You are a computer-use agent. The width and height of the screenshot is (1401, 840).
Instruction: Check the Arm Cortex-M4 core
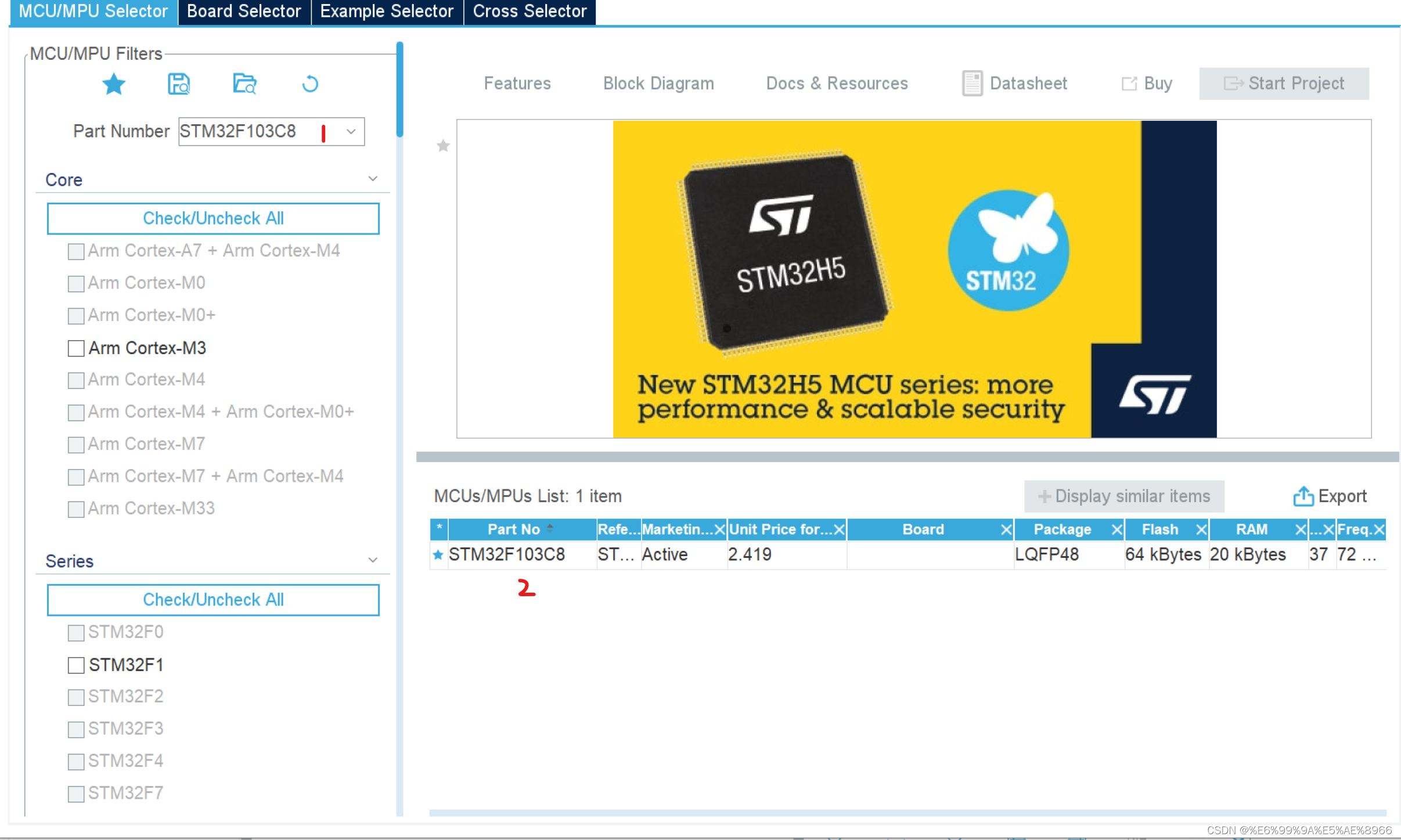pyautogui.click(x=76, y=380)
